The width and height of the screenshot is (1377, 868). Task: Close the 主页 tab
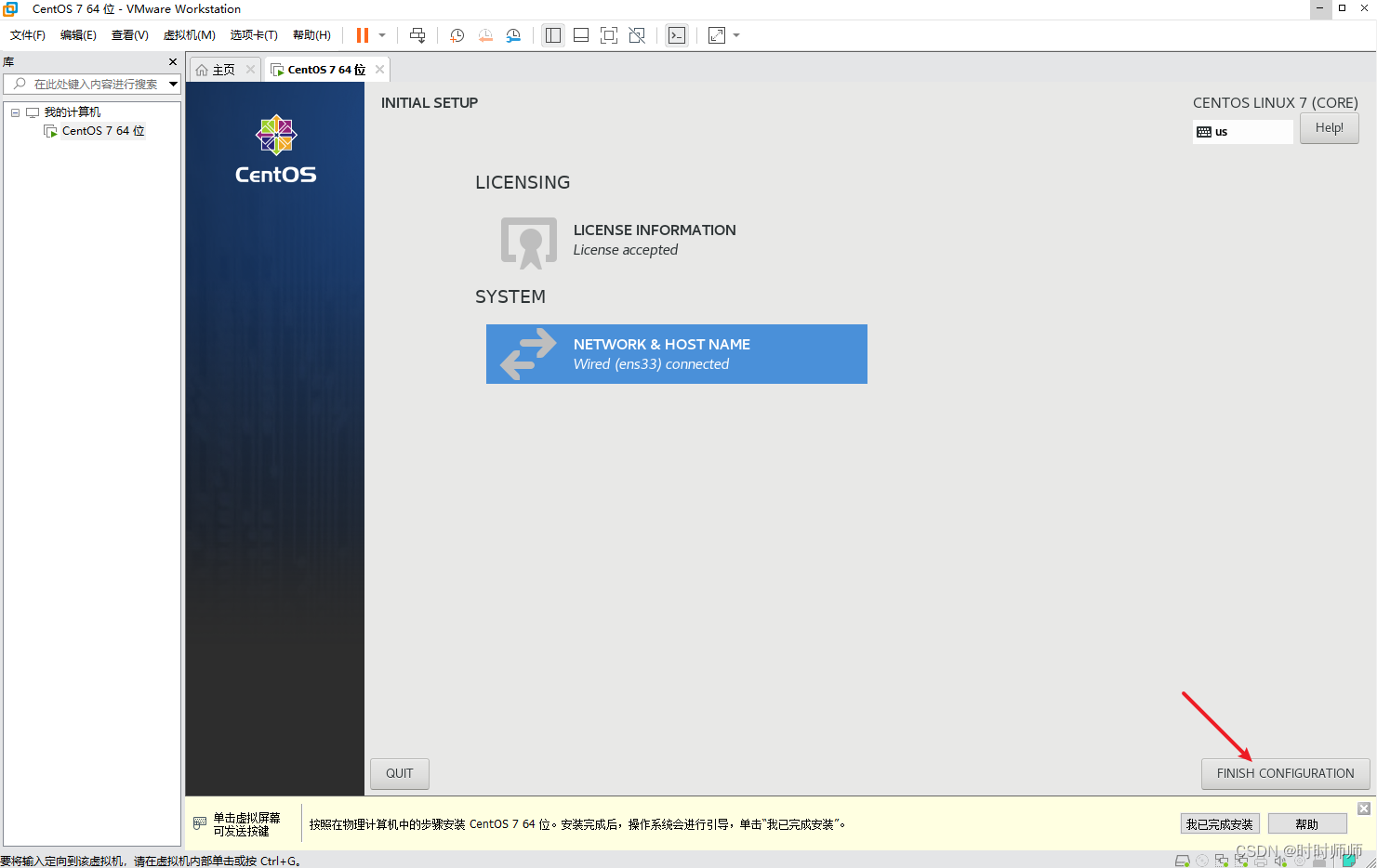pos(250,70)
